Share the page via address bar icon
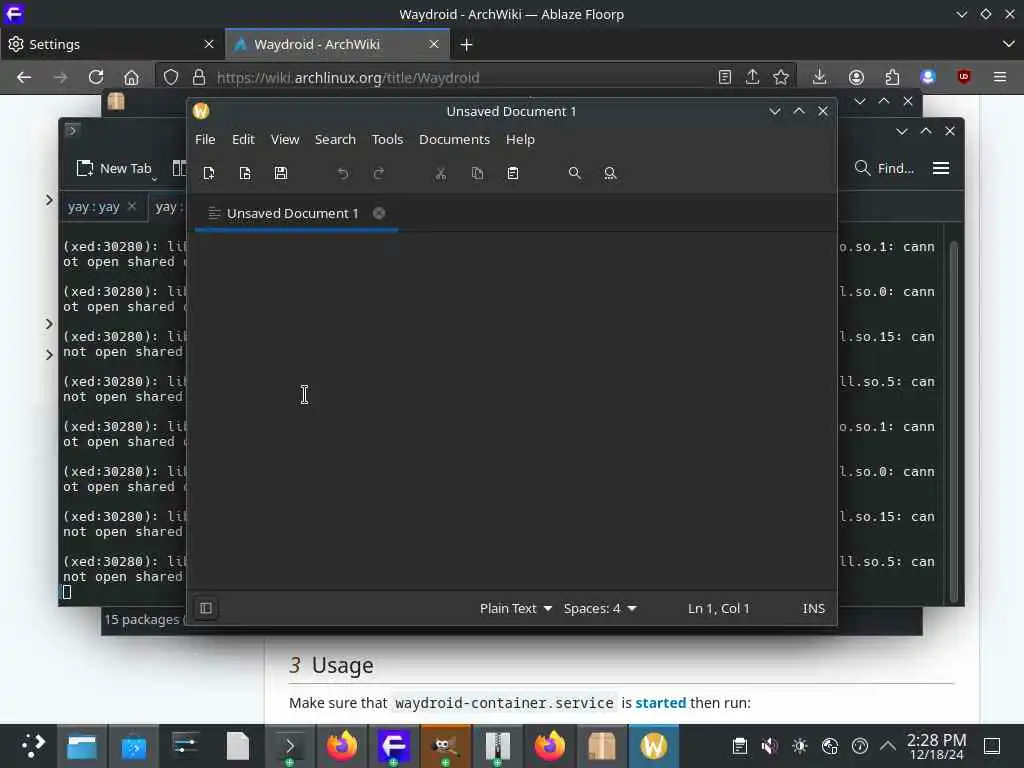This screenshot has width=1024, height=768. click(x=752, y=77)
